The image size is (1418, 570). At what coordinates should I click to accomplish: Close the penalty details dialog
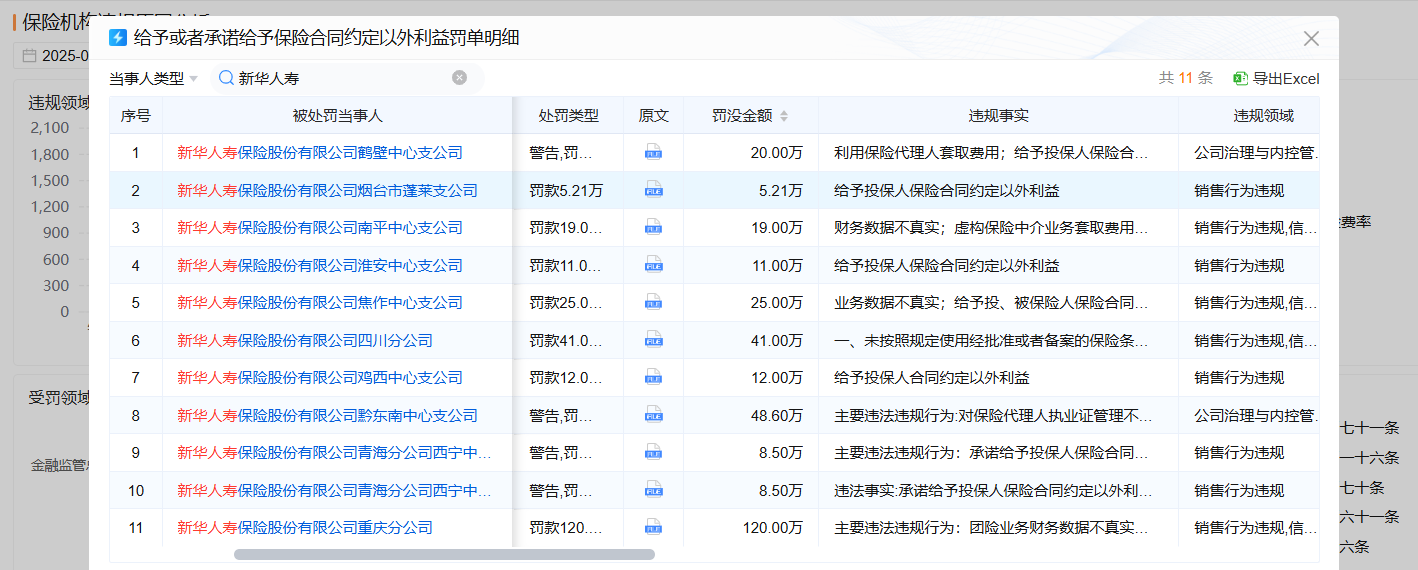[x=1311, y=38]
